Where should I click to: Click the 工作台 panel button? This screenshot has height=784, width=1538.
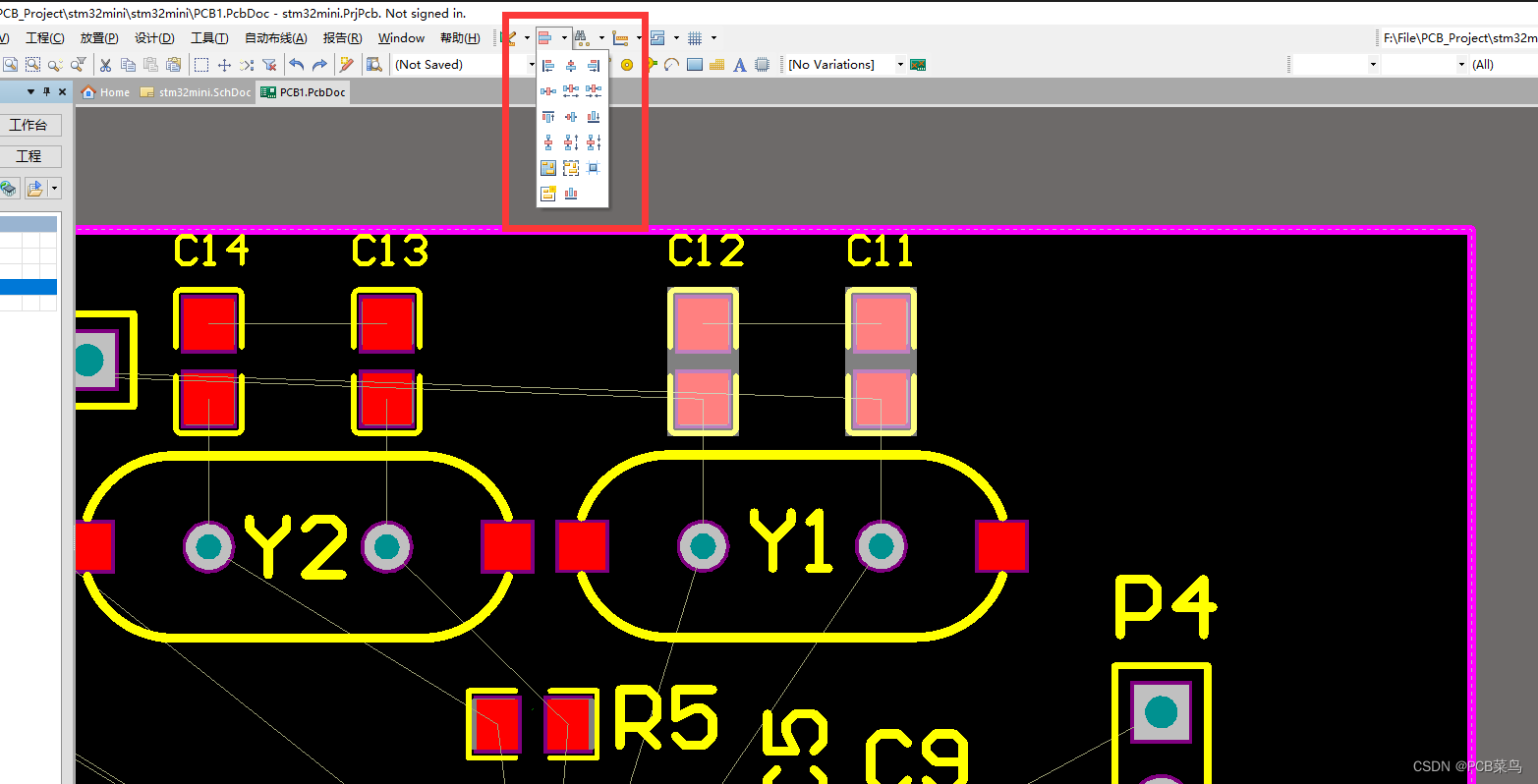32,125
